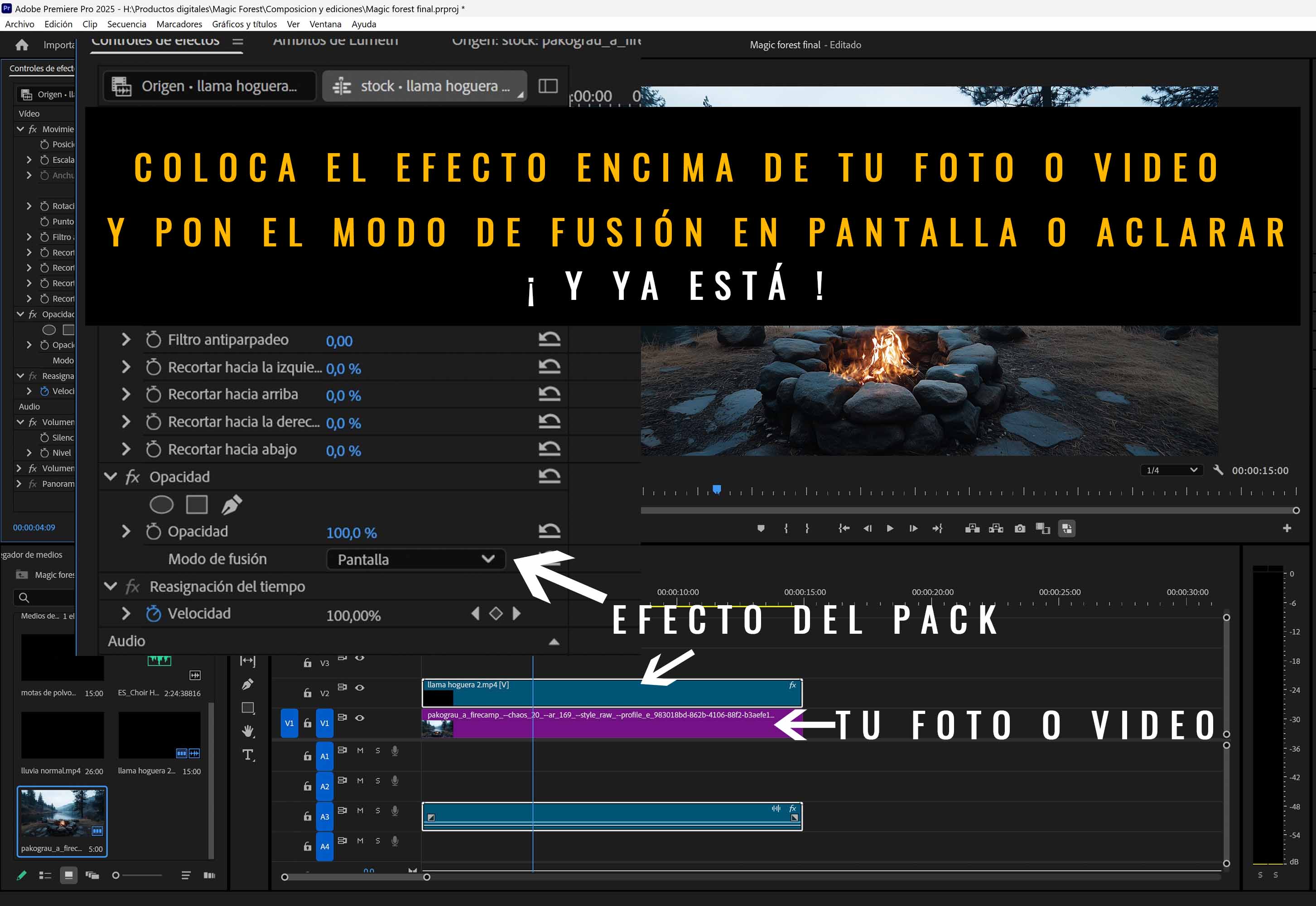Screen dimensions: 1316x906
Task: Add a marker in Program monitor
Action: [x=761, y=529]
